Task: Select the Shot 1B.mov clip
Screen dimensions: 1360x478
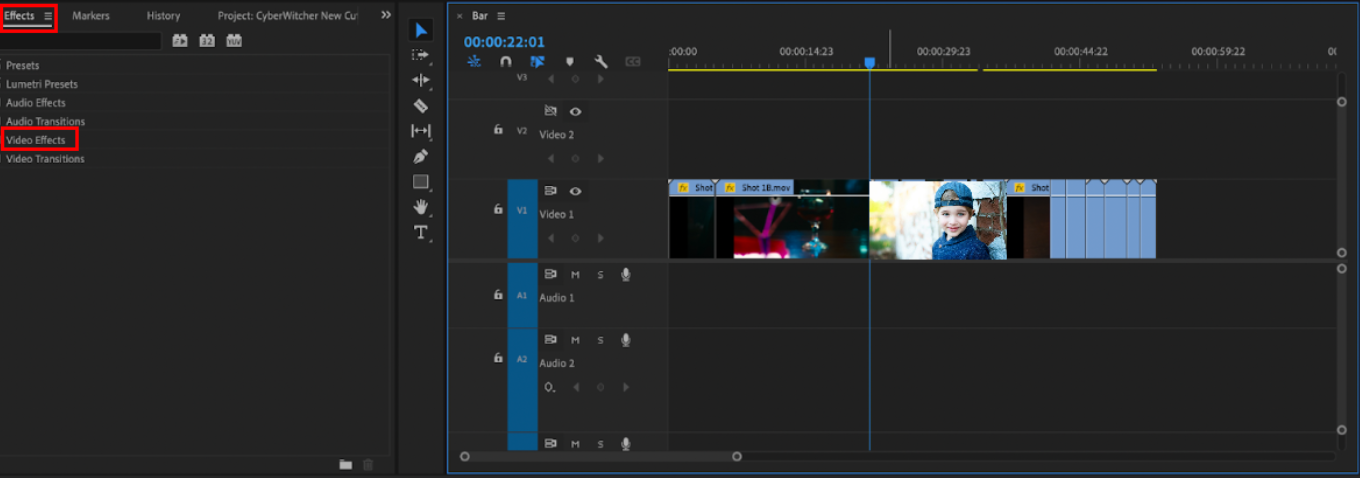Action: 792,219
